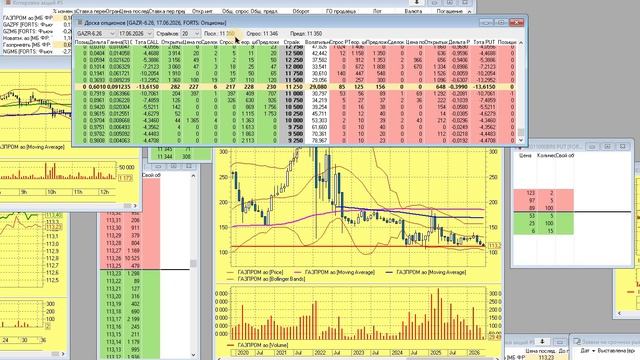Click bid price 6 in PUT order book
Viewport: 640px width, 360px height.
[x=533, y=231]
